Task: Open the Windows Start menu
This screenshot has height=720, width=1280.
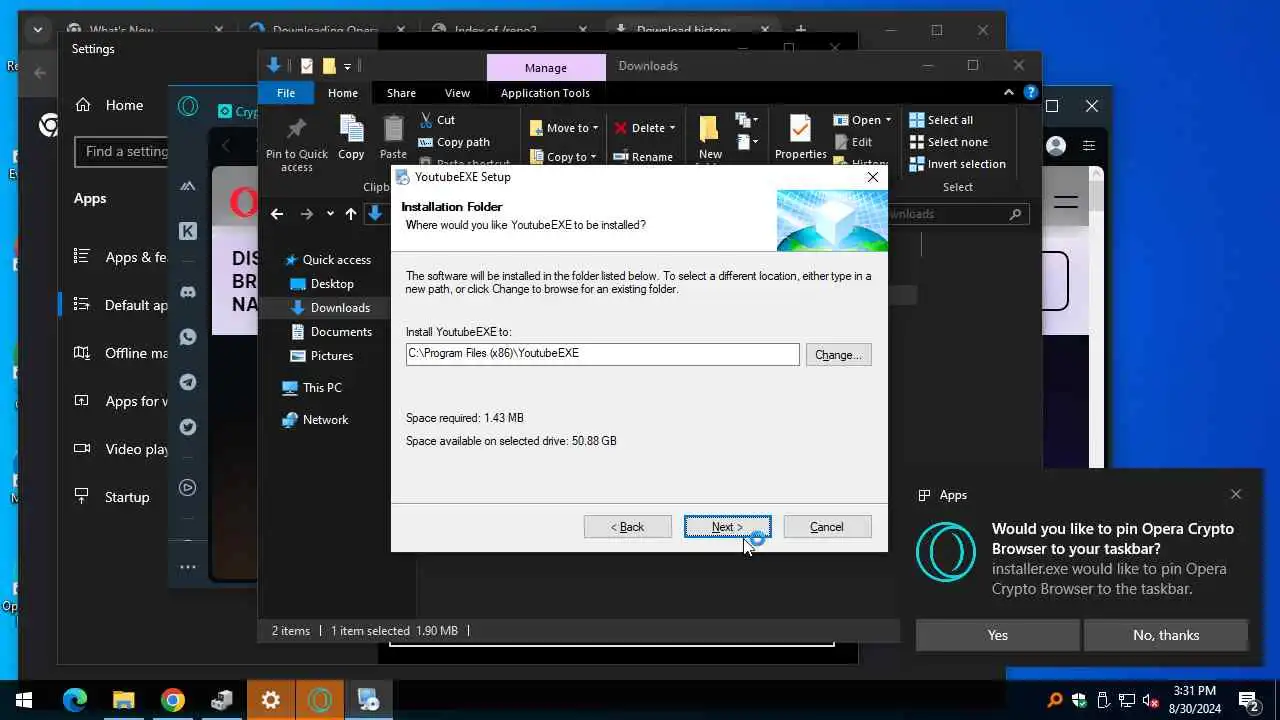Action: (x=24, y=700)
